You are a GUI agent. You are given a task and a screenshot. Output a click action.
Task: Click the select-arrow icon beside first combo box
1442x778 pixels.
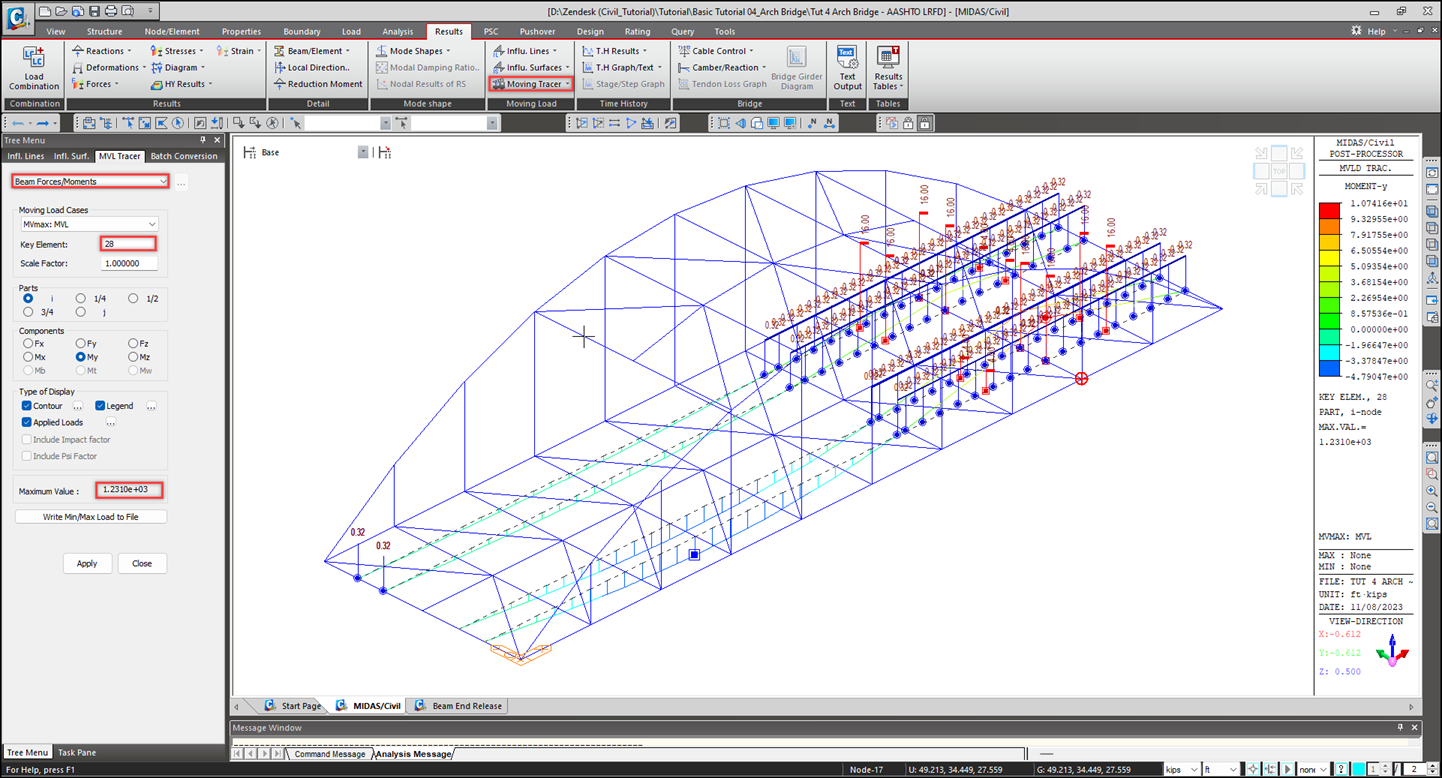[296, 123]
